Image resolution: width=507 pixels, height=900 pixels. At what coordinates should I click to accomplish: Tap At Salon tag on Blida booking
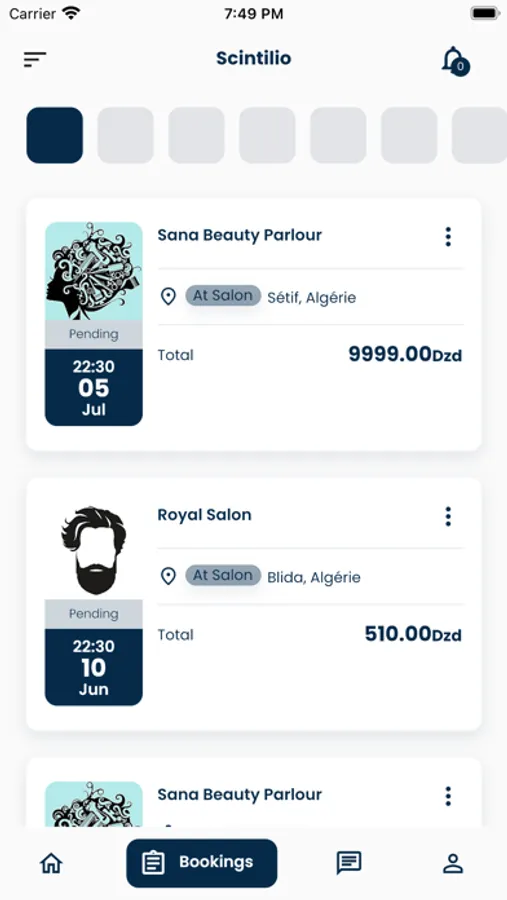pyautogui.click(x=223, y=575)
